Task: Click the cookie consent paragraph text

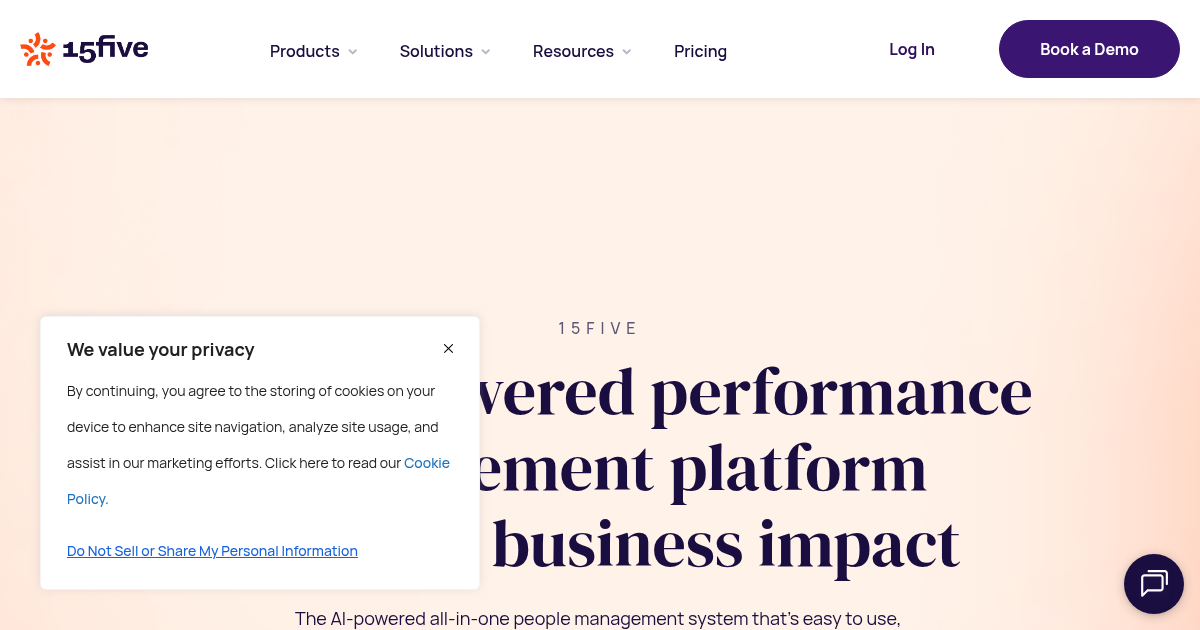Action: click(x=250, y=427)
